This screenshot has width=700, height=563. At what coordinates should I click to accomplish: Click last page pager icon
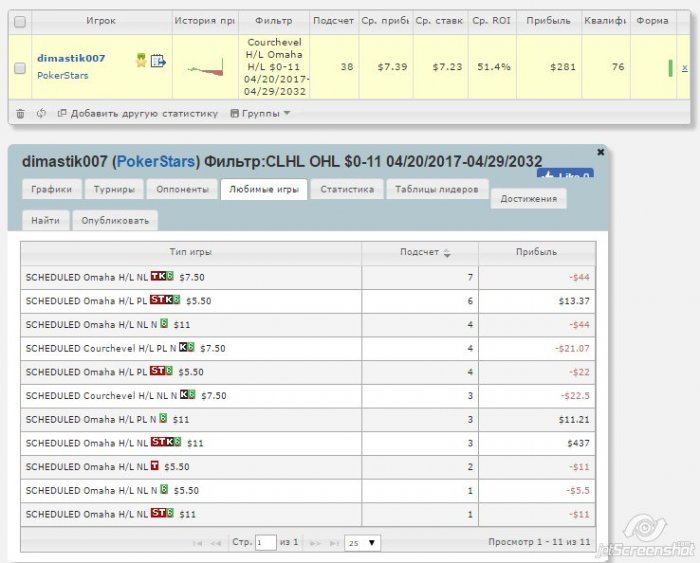pos(334,543)
